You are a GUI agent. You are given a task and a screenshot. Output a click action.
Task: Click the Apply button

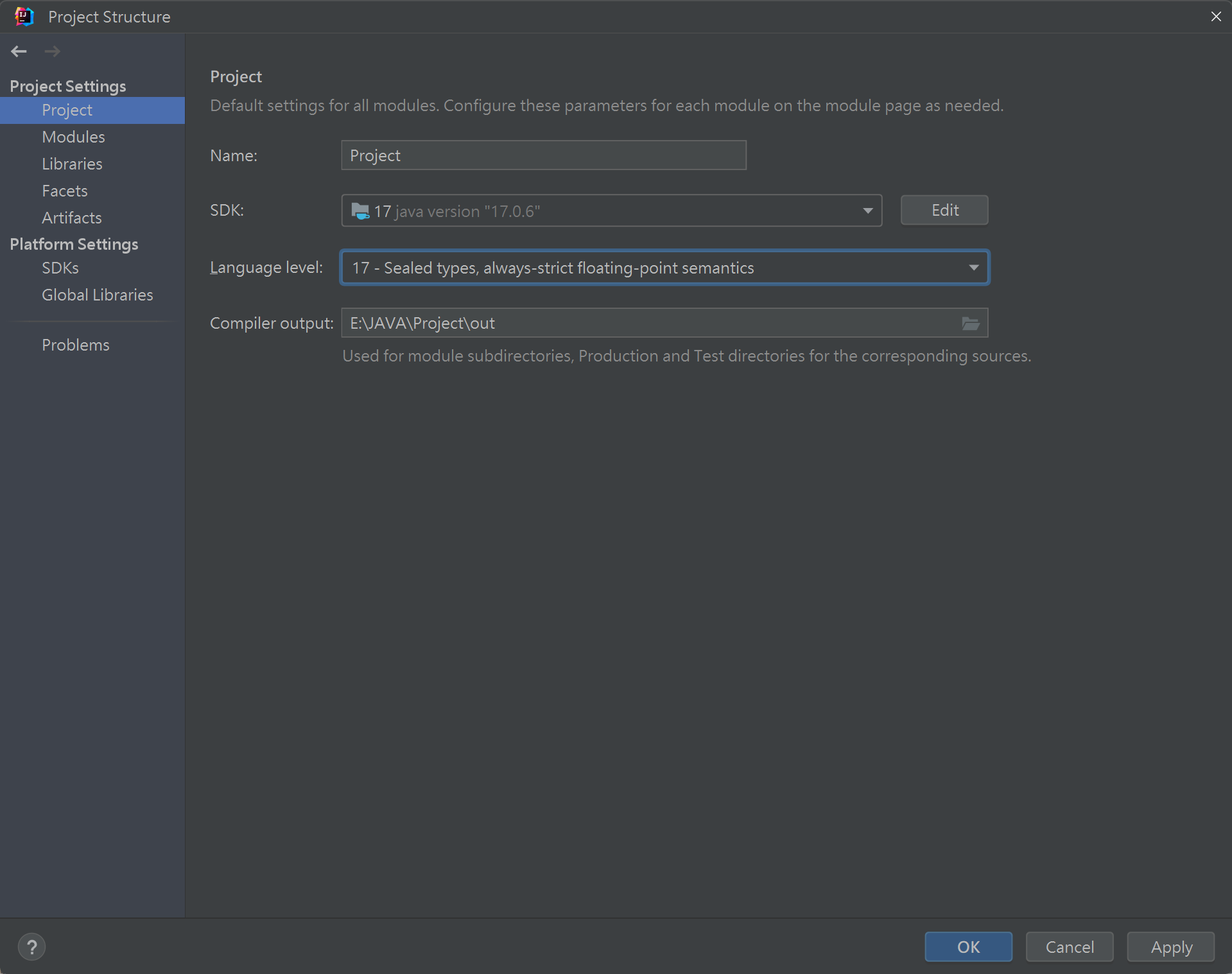point(1170,946)
